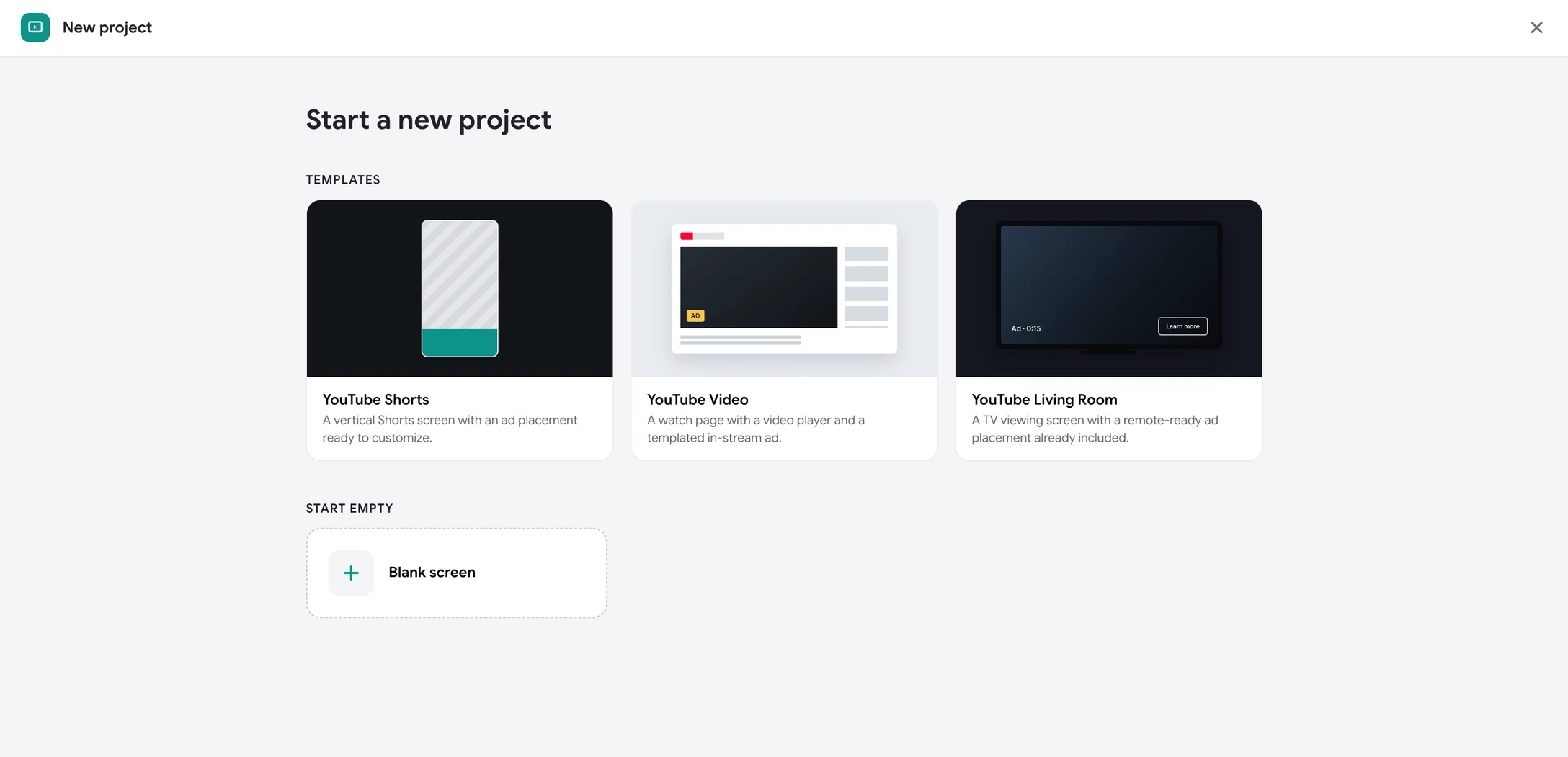
Task: Select the YouTube Video template thumbnail
Action: point(784,288)
